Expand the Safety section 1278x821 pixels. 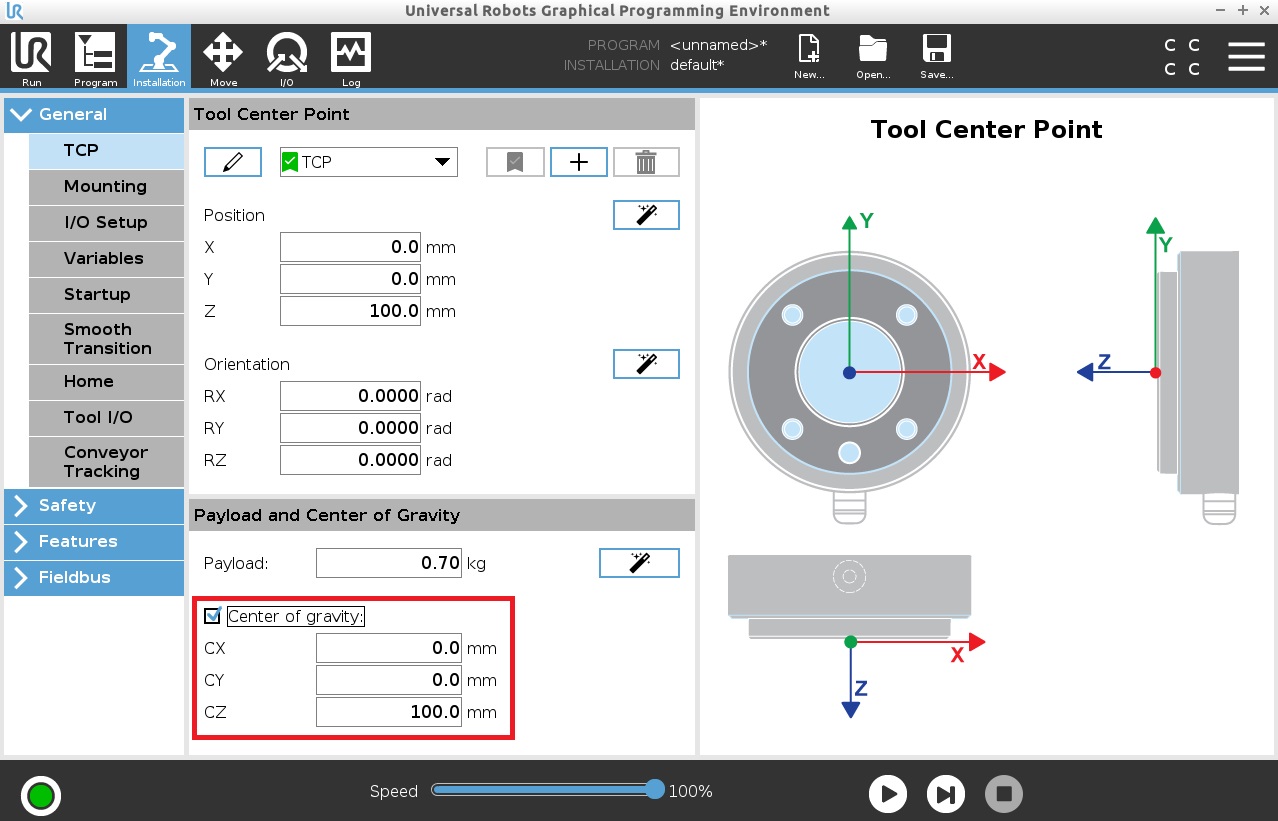[x=94, y=505]
